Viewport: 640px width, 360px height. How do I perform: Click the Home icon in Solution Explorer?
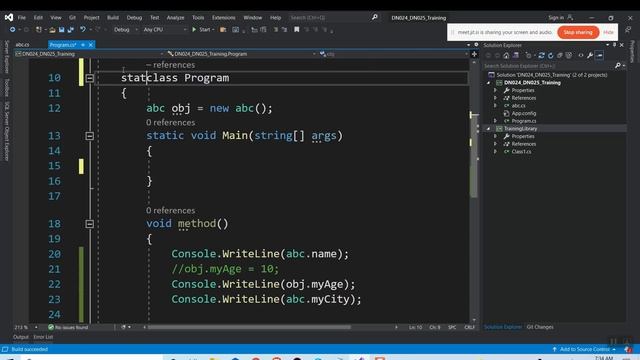pyautogui.click(x=506, y=56)
